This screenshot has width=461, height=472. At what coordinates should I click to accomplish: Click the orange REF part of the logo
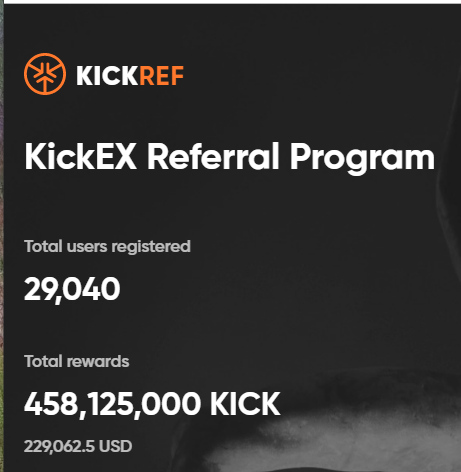(x=161, y=76)
